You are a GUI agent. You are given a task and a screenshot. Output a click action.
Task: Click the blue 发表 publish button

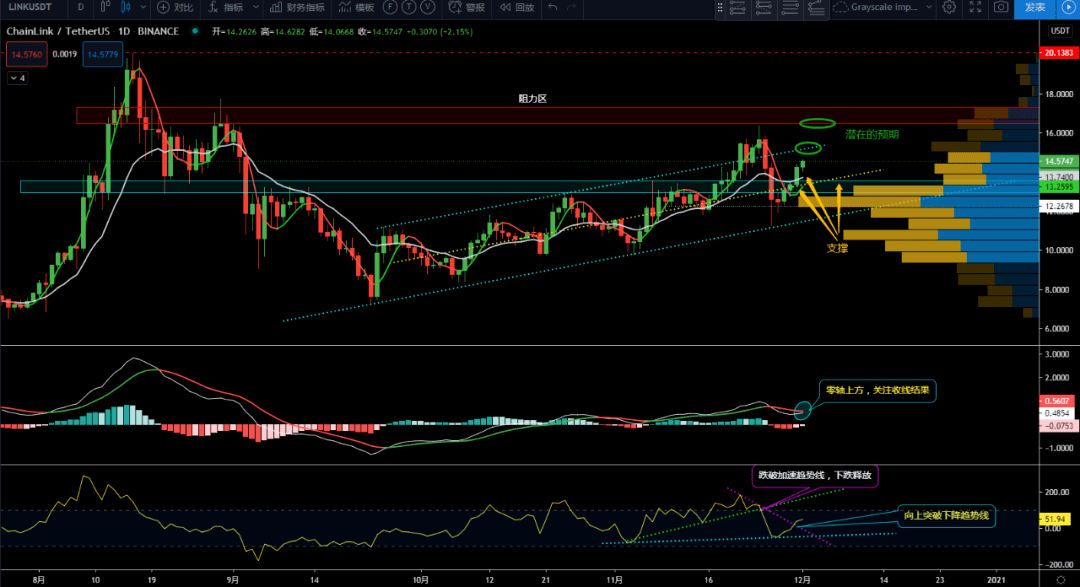click(x=1035, y=7)
